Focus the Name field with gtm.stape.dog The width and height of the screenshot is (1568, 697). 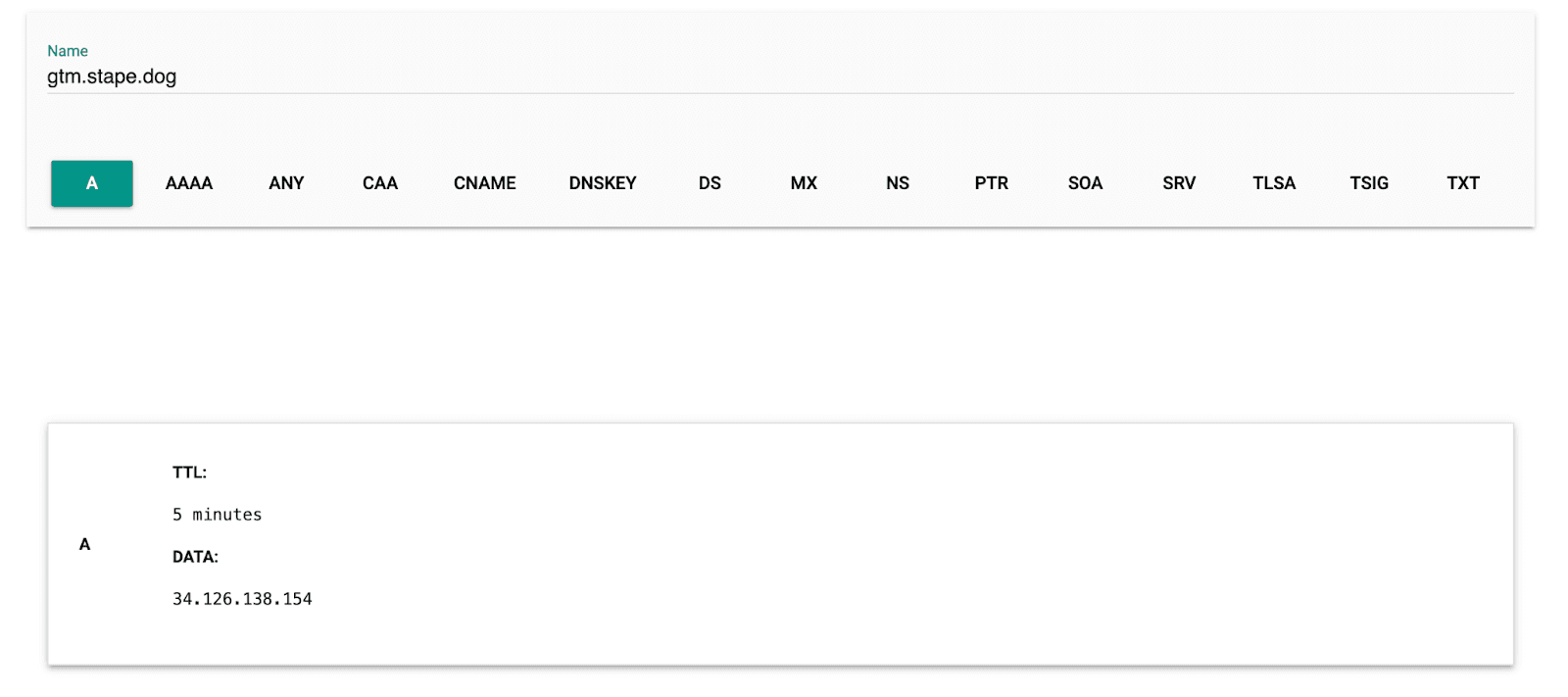780,76
